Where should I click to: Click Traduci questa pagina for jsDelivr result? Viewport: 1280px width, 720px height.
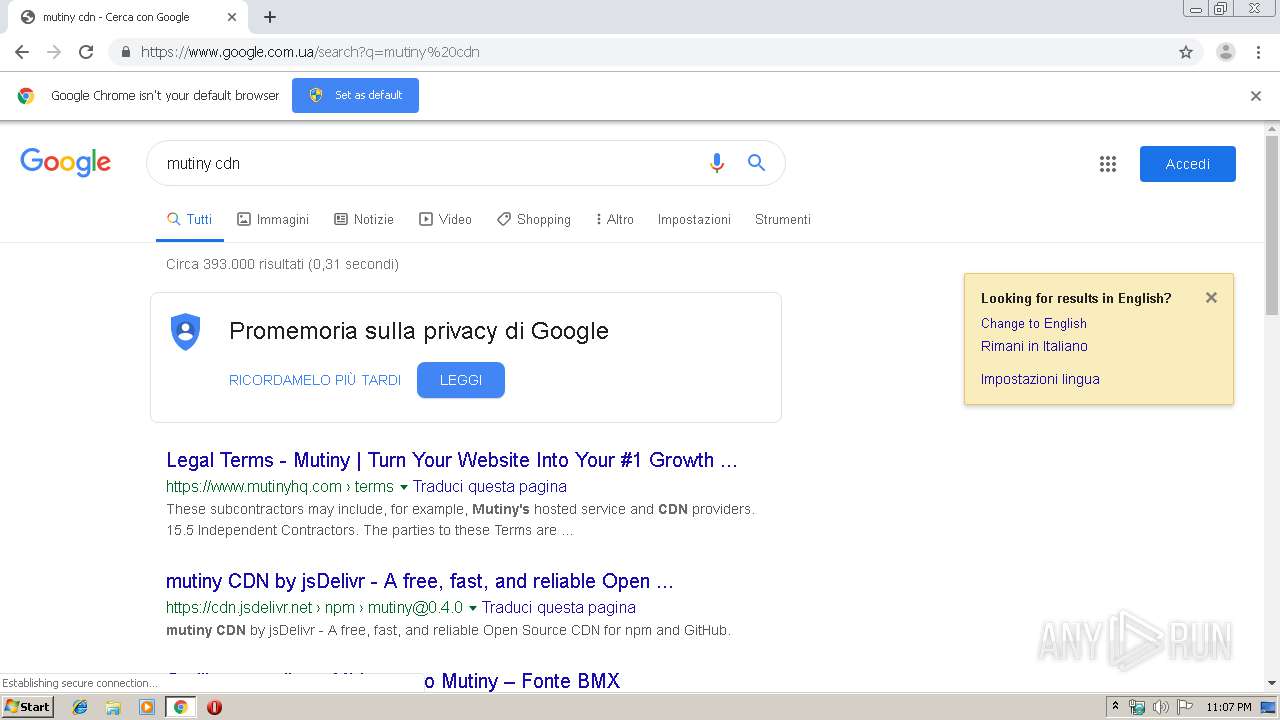click(x=559, y=607)
